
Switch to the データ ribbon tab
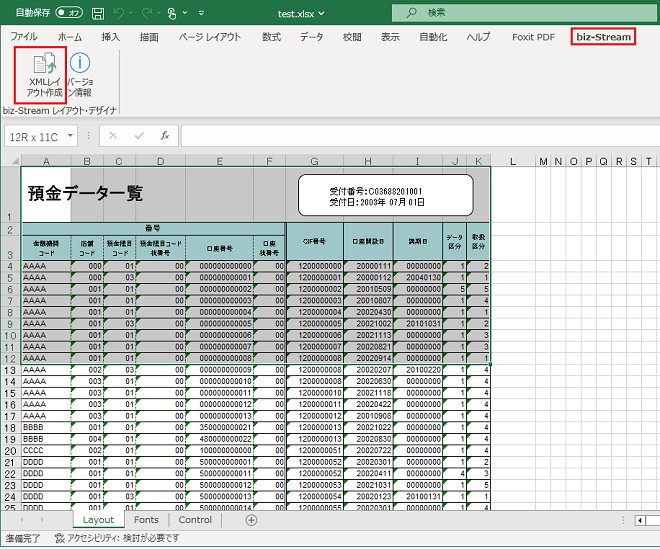coord(312,37)
